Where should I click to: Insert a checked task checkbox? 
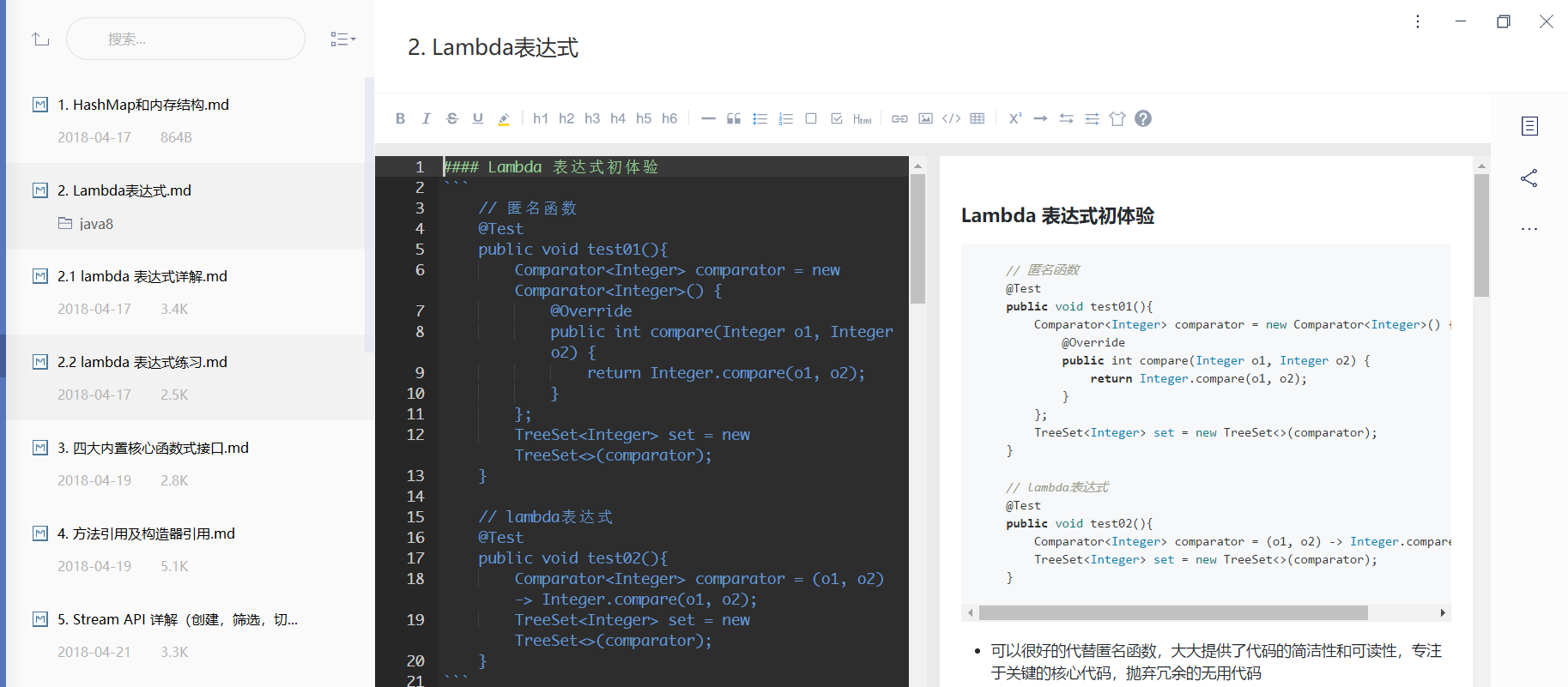pyautogui.click(x=837, y=118)
